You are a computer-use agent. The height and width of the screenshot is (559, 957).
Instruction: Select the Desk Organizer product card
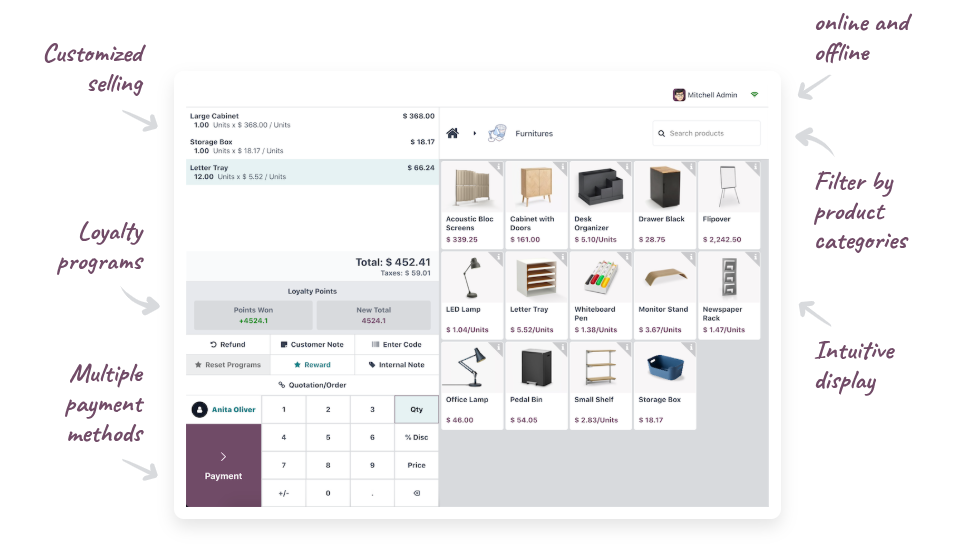tap(600, 204)
